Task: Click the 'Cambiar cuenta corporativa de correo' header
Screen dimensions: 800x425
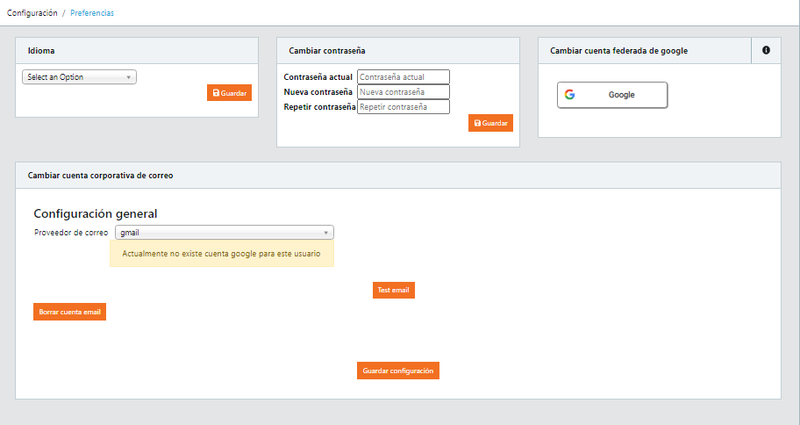Action: [x=100, y=175]
